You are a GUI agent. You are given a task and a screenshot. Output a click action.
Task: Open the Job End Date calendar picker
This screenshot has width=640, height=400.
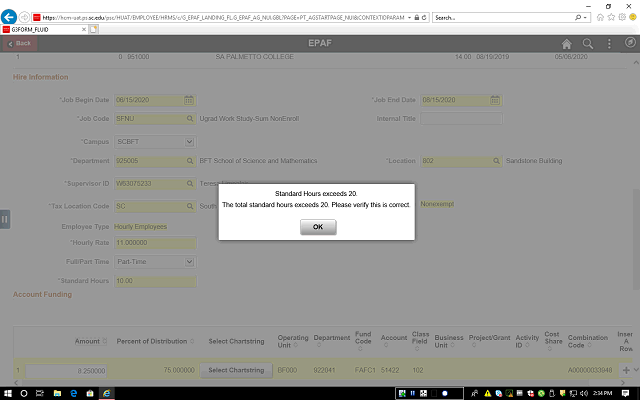tap(495, 100)
